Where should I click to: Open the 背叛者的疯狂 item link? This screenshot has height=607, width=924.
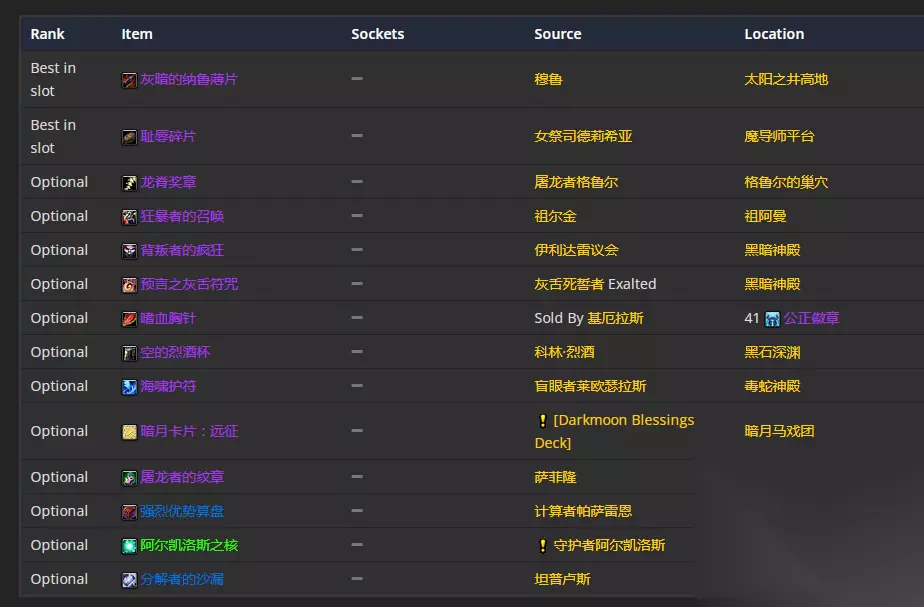pos(181,250)
